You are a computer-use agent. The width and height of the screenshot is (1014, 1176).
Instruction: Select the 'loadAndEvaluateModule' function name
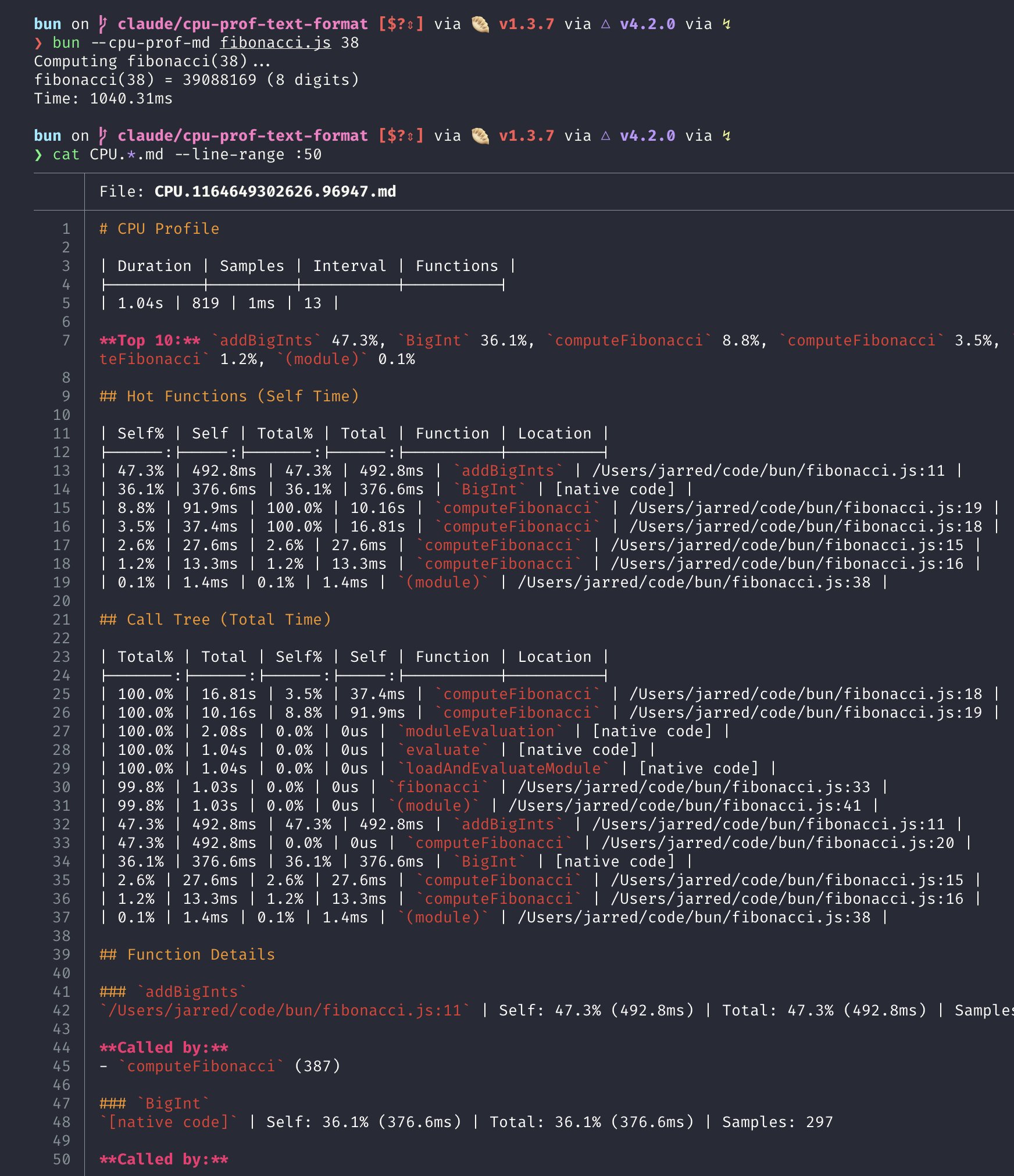click(503, 768)
